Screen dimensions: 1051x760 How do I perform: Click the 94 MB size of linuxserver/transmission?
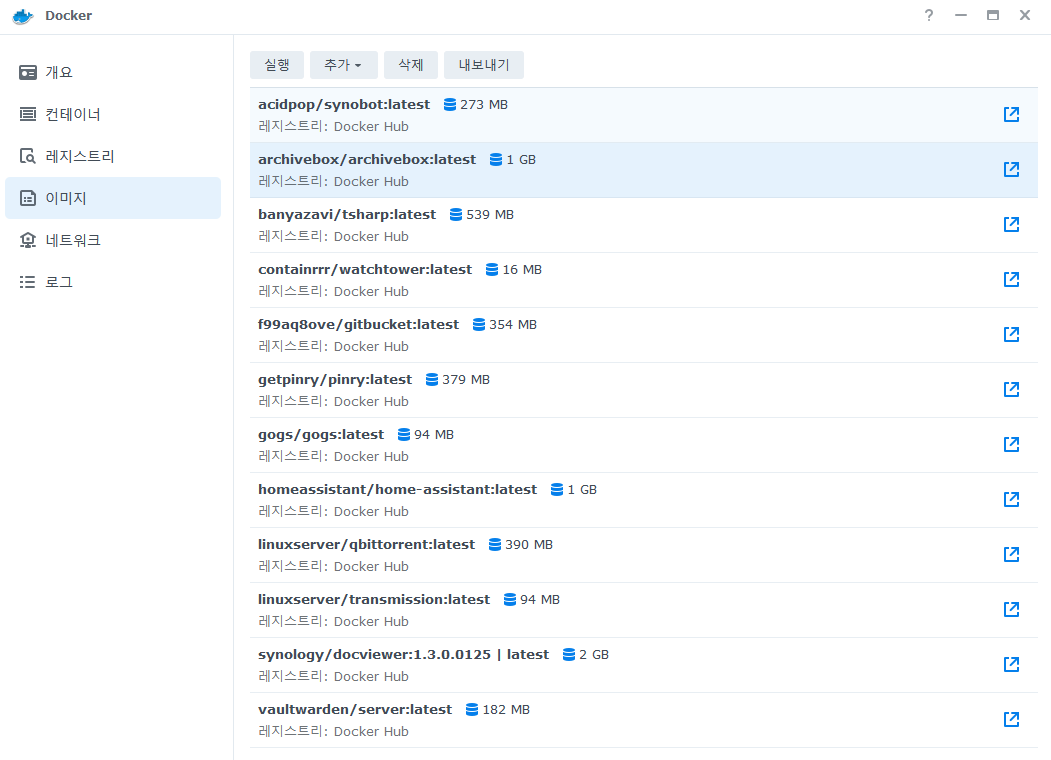pyautogui.click(x=540, y=599)
